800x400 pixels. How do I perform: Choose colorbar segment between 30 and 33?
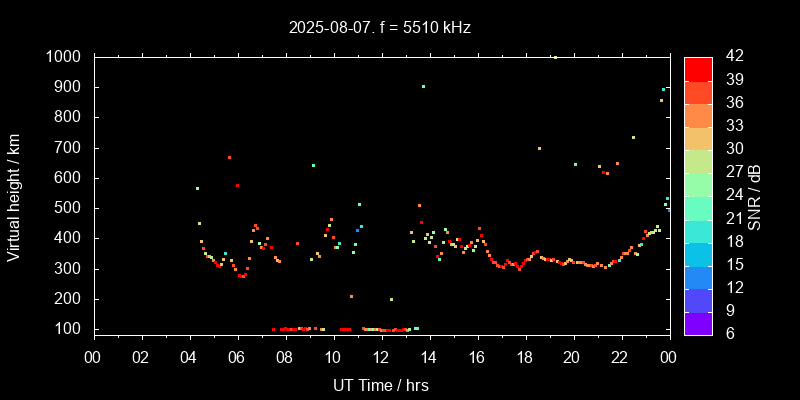698,137
